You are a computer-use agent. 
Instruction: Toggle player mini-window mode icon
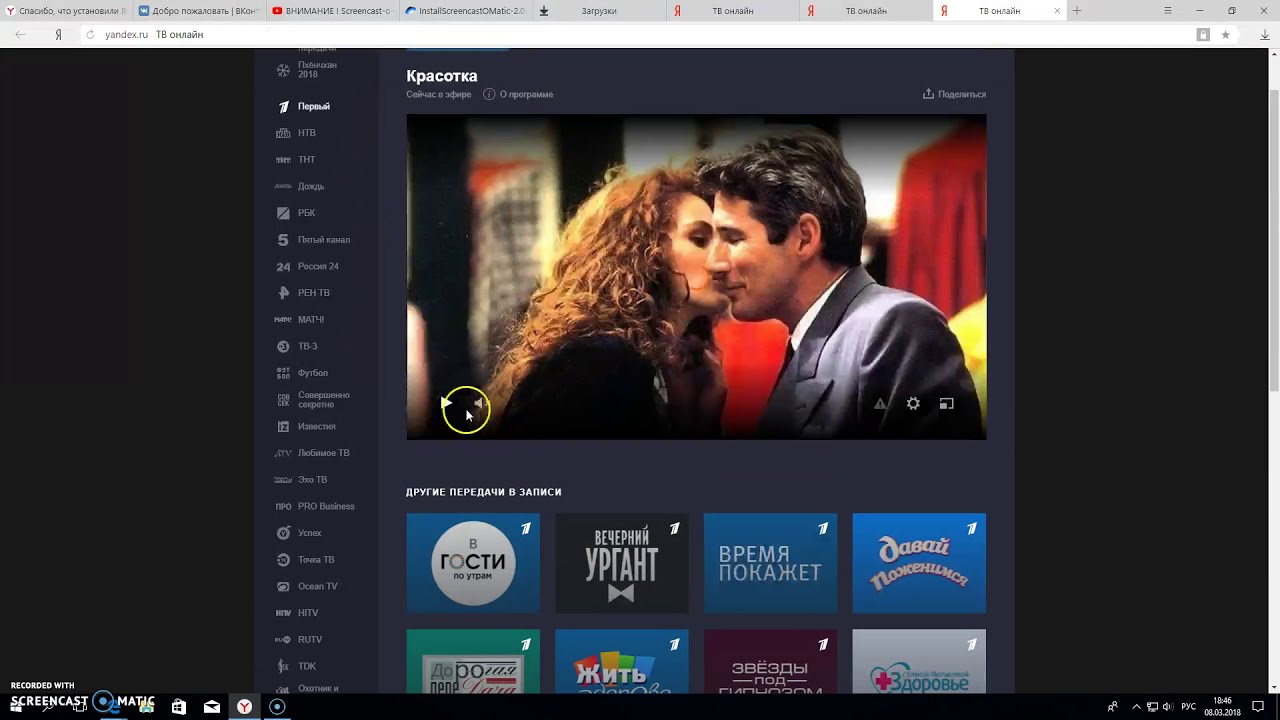946,404
